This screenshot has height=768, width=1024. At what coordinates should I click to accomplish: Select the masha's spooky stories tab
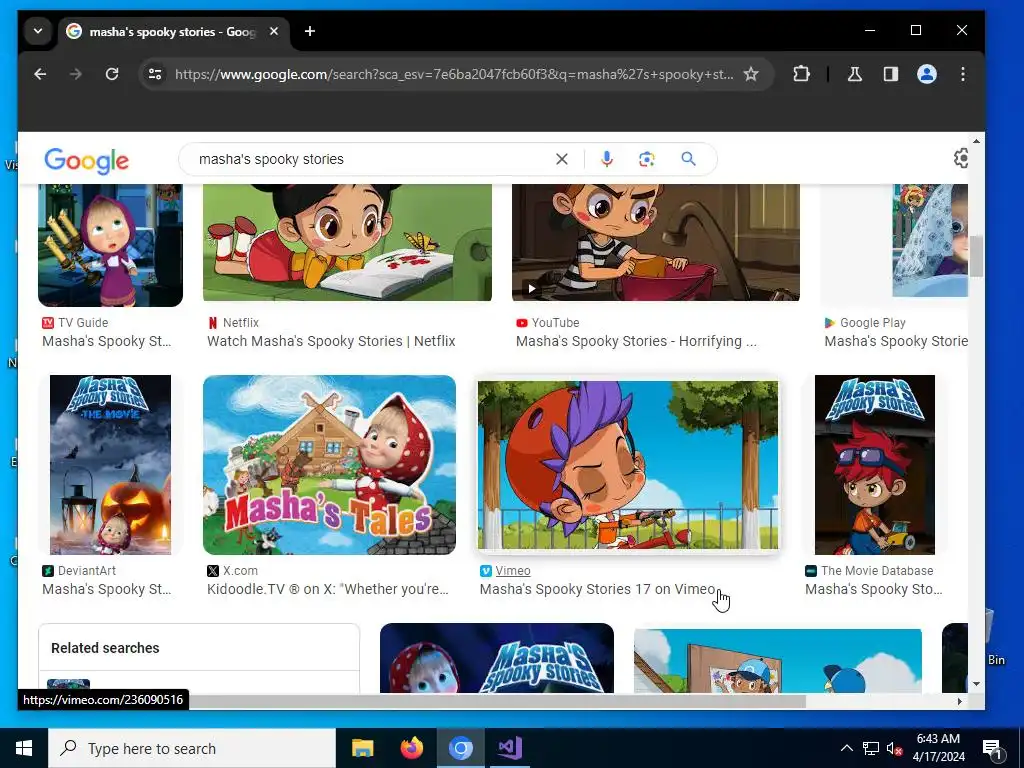click(x=172, y=31)
